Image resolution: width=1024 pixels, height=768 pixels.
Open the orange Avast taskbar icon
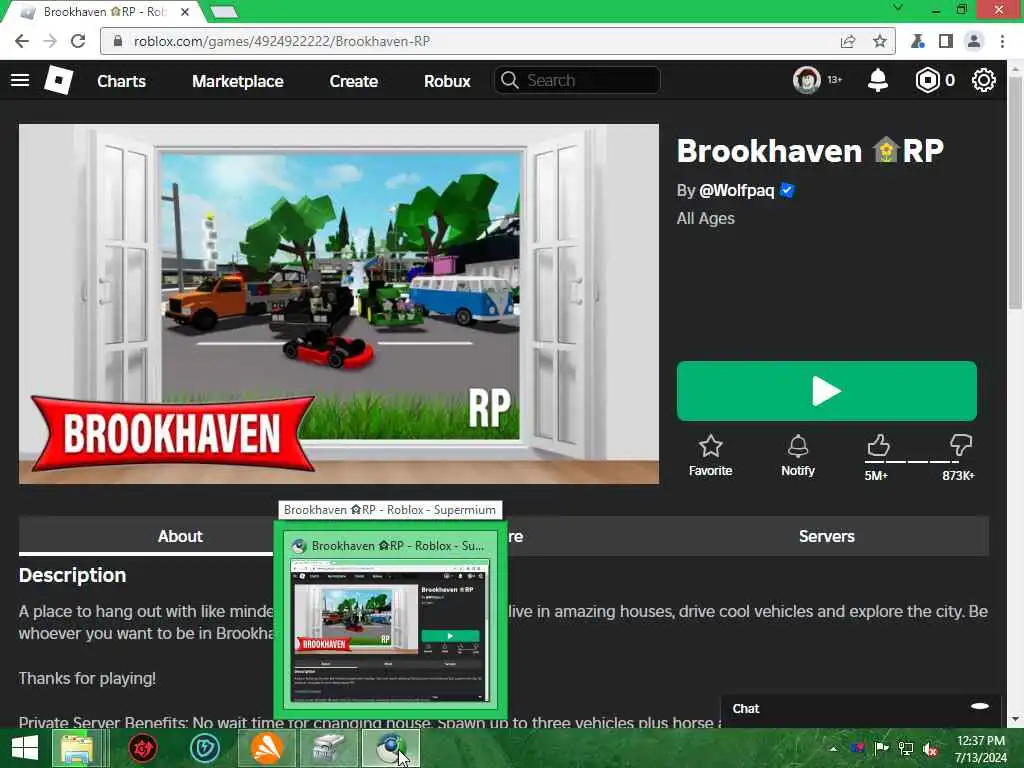click(267, 748)
